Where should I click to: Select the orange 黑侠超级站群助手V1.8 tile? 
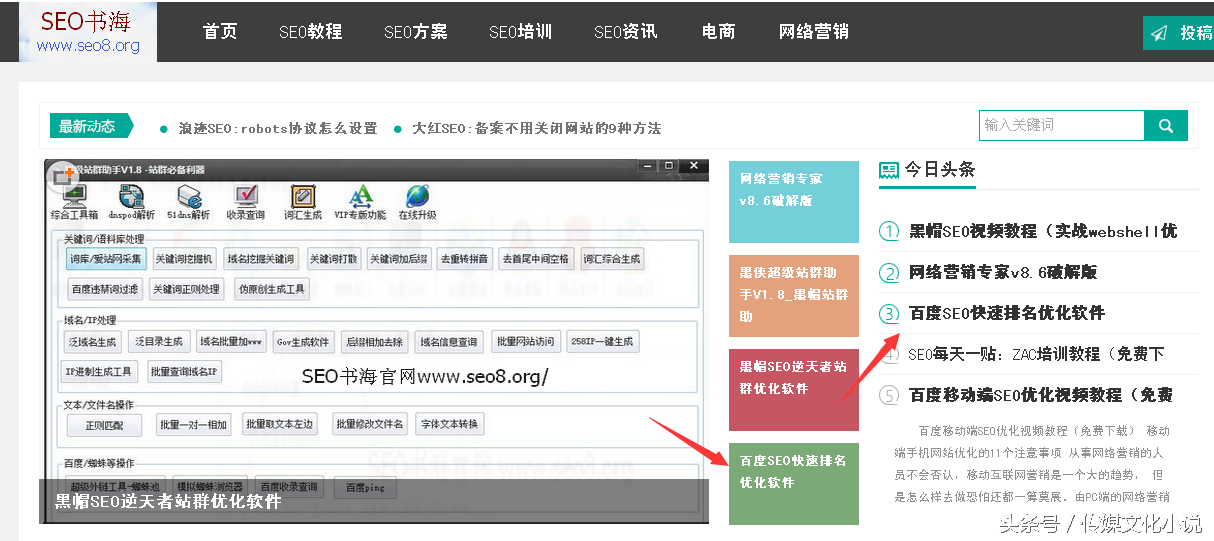coord(794,295)
